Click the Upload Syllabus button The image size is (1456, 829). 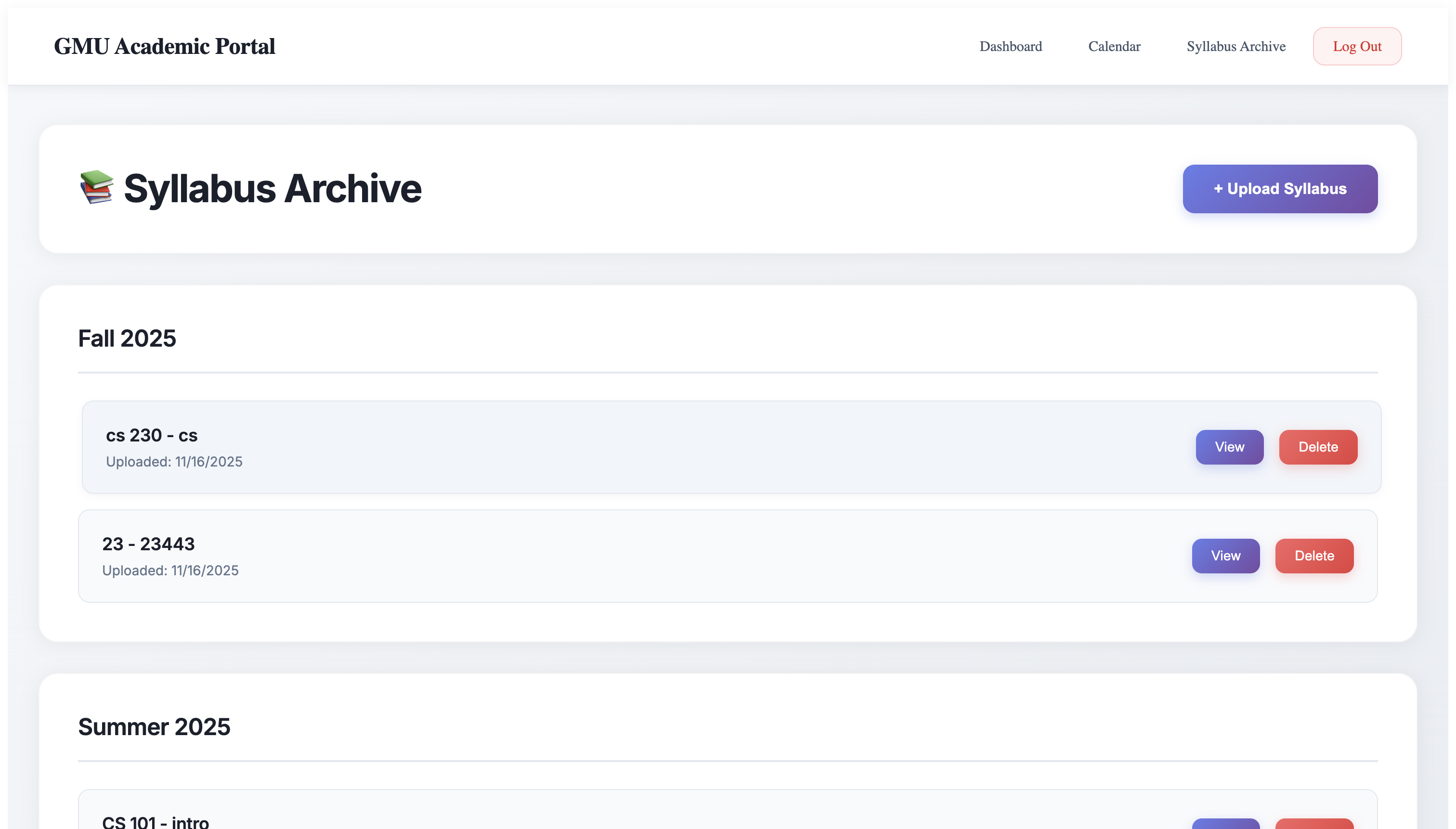pos(1279,189)
